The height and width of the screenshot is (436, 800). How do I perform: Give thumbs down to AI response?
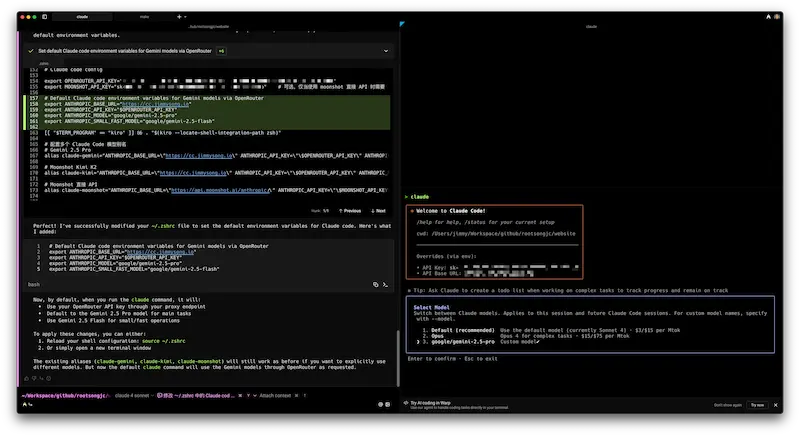[34, 378]
